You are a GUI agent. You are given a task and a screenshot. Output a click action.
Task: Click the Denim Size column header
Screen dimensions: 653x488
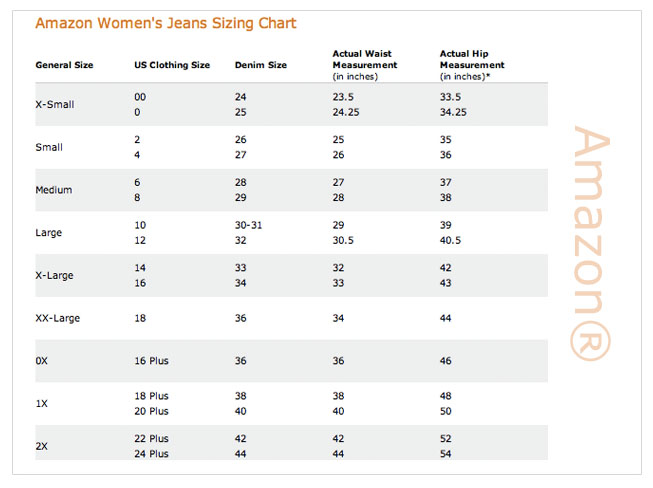point(261,65)
